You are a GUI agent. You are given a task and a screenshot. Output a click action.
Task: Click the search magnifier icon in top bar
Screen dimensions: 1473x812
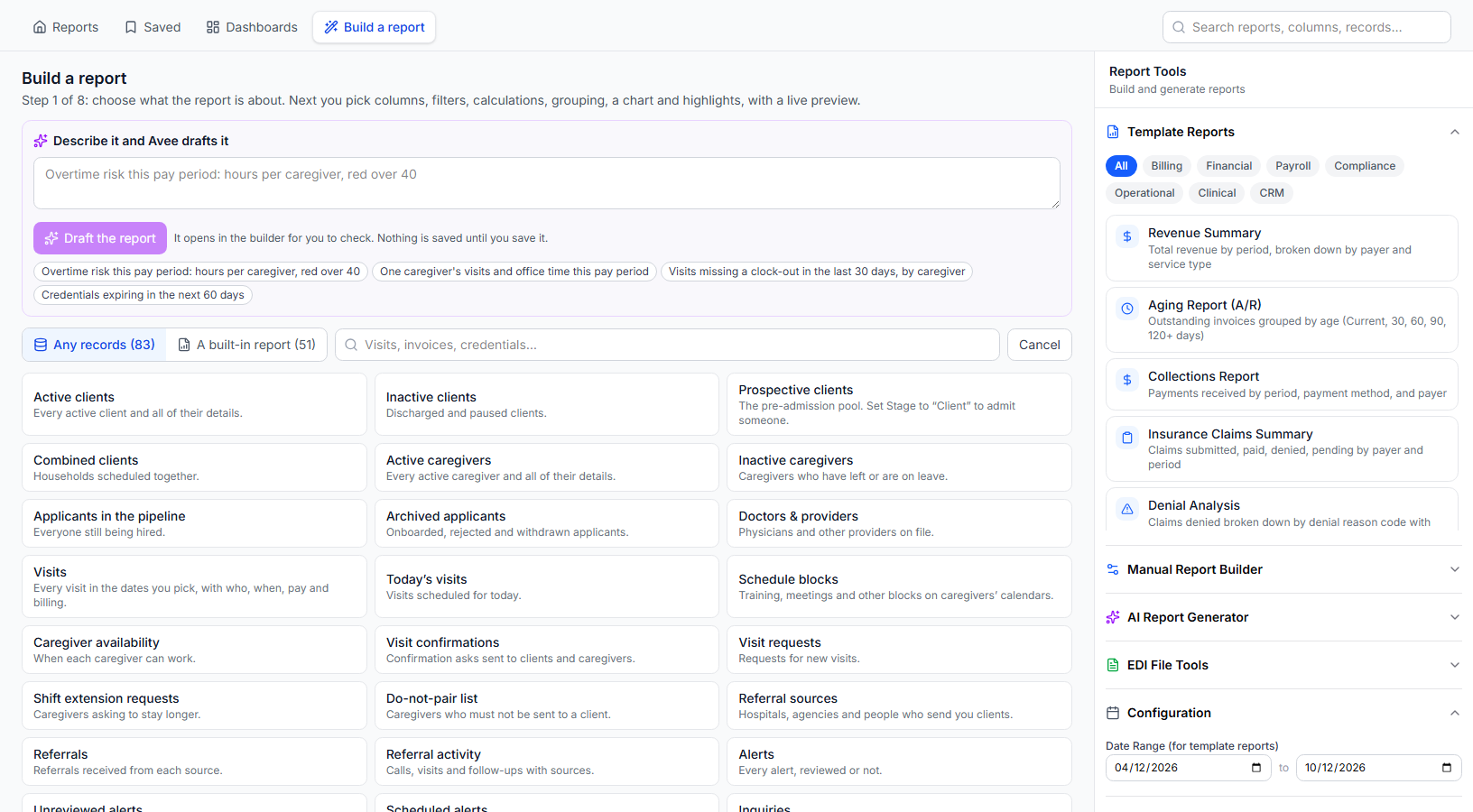point(1179,27)
